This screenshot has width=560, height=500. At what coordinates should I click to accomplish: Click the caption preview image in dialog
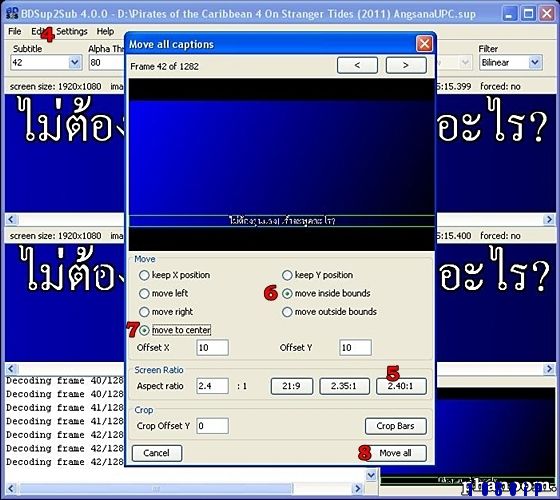click(281, 165)
